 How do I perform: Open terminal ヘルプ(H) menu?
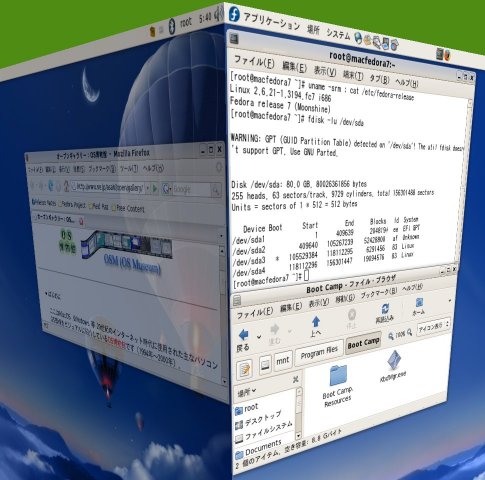tap(407, 83)
